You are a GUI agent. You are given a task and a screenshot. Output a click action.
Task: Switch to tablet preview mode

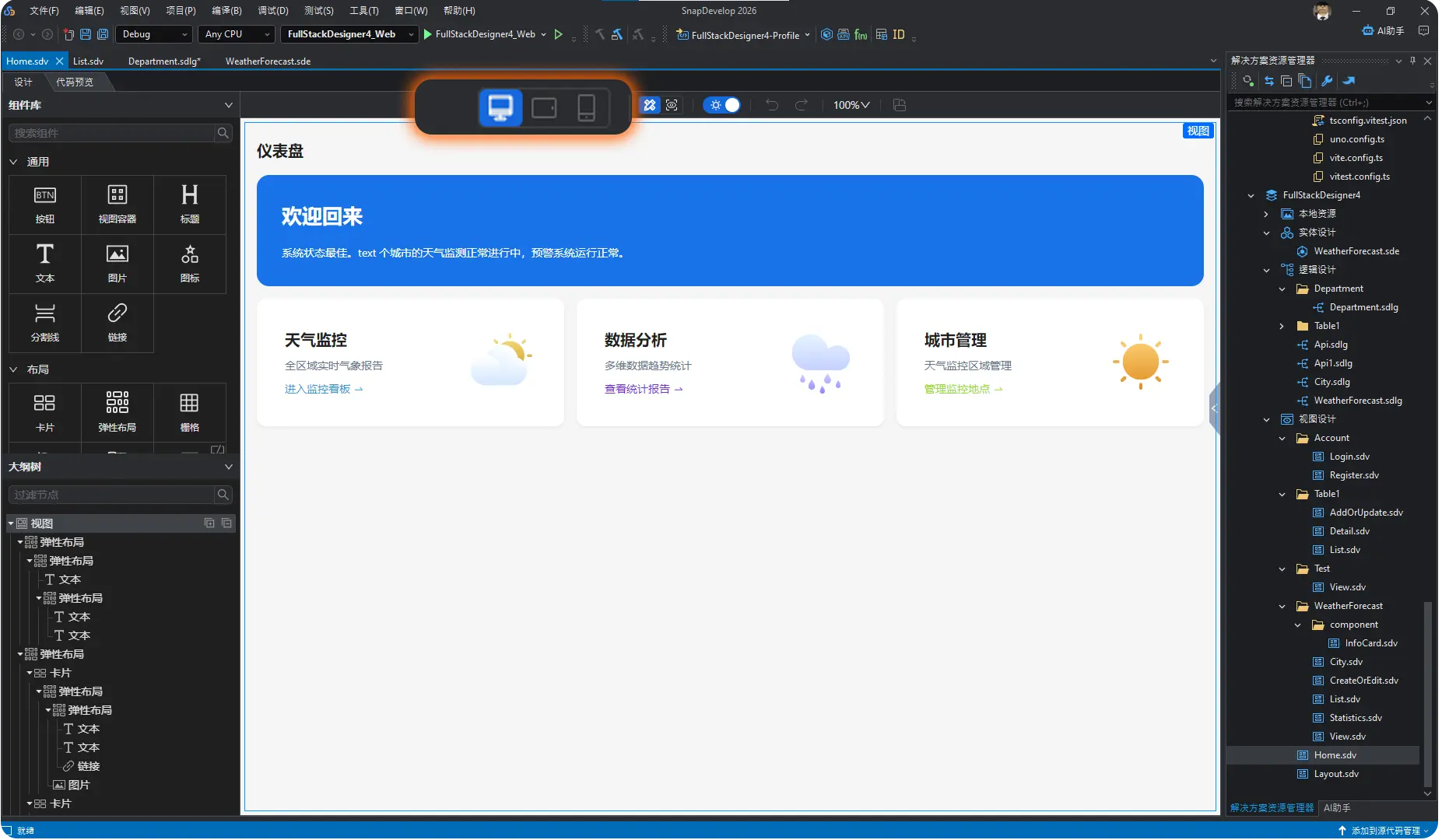pos(544,107)
